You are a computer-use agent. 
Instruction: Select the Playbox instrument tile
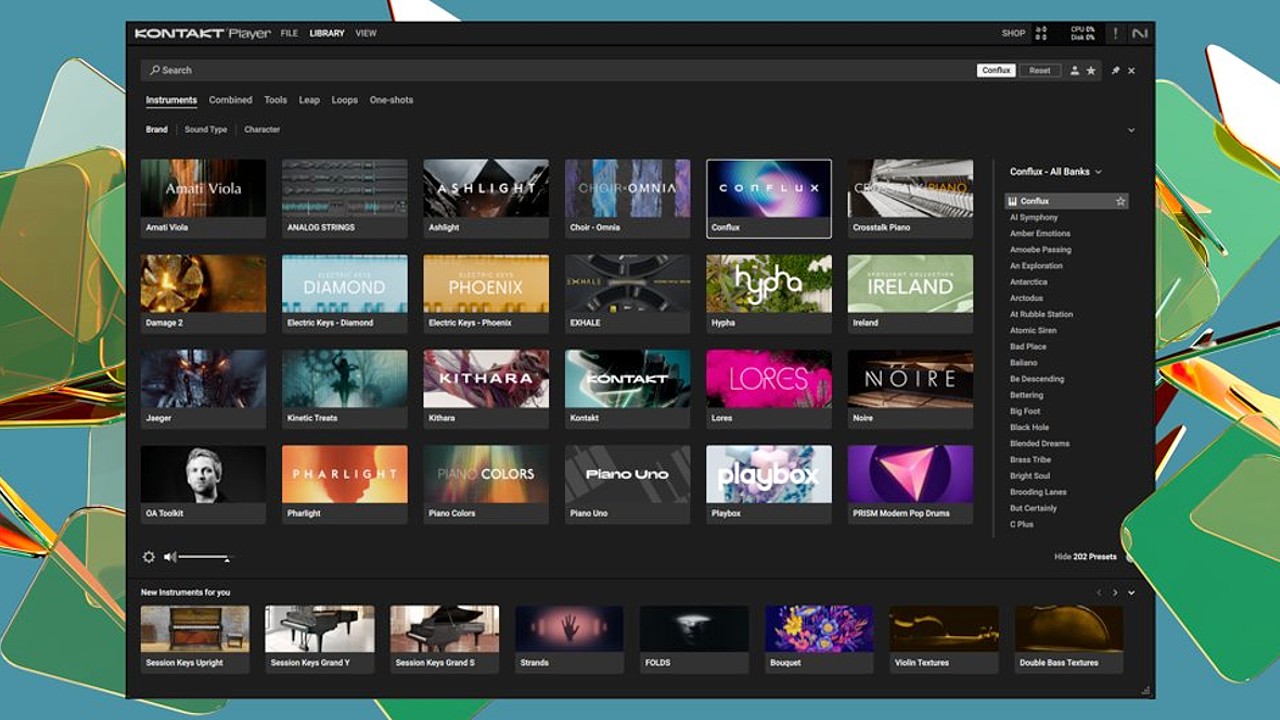click(x=769, y=485)
